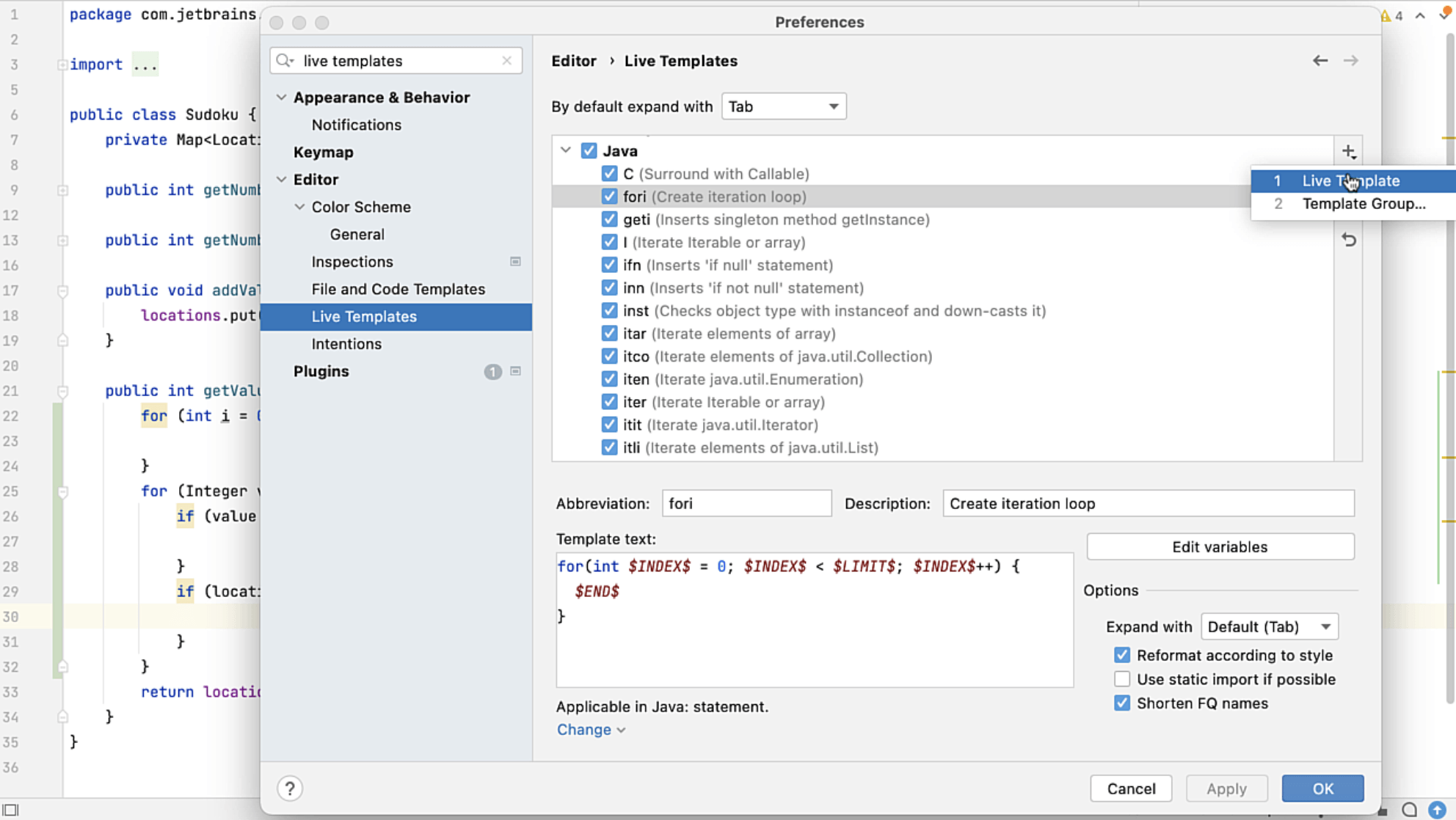Navigate back using the breadcrumb arrow

(x=1319, y=61)
